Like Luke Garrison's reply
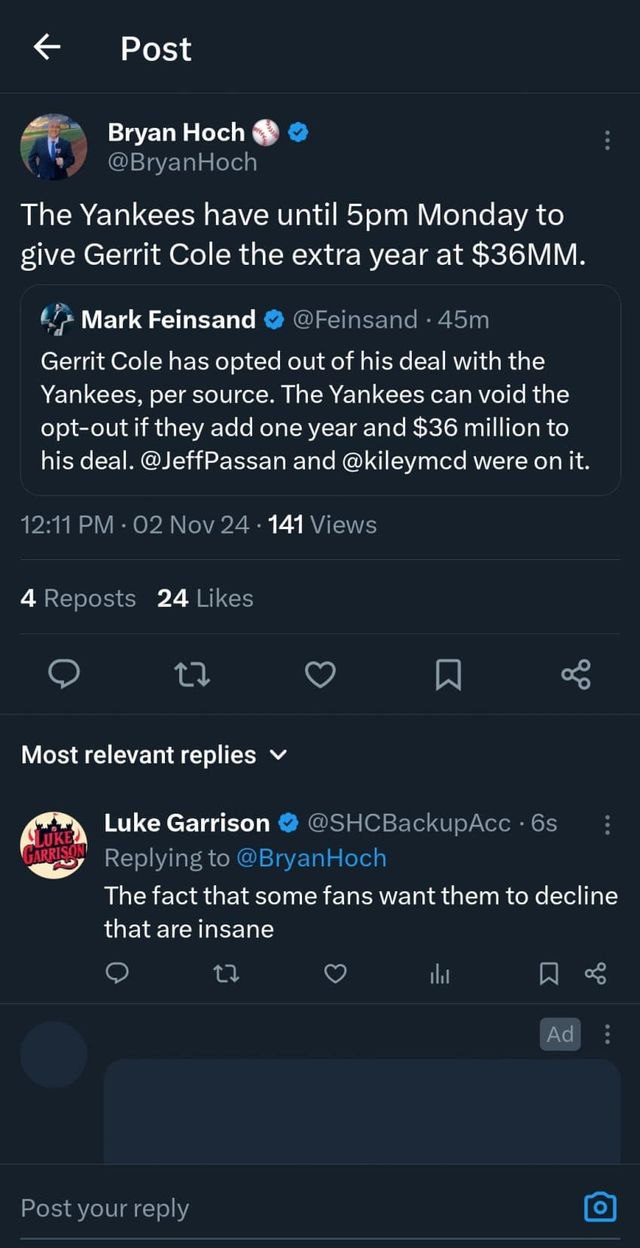This screenshot has height=1248, width=640. (x=336, y=973)
